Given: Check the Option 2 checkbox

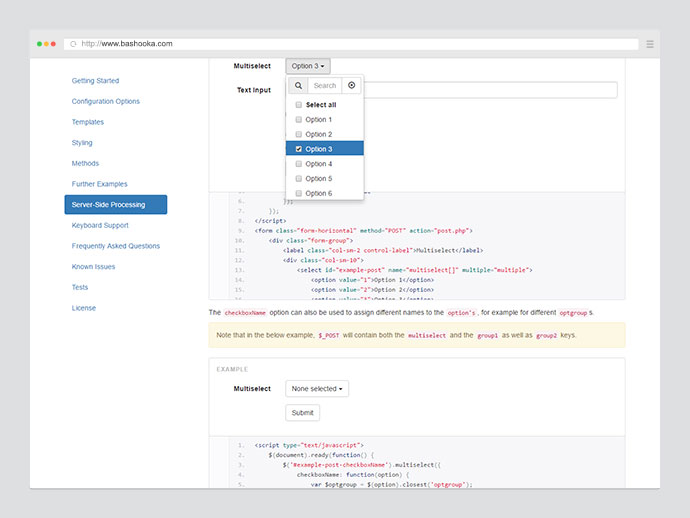Looking at the screenshot, I should point(298,134).
